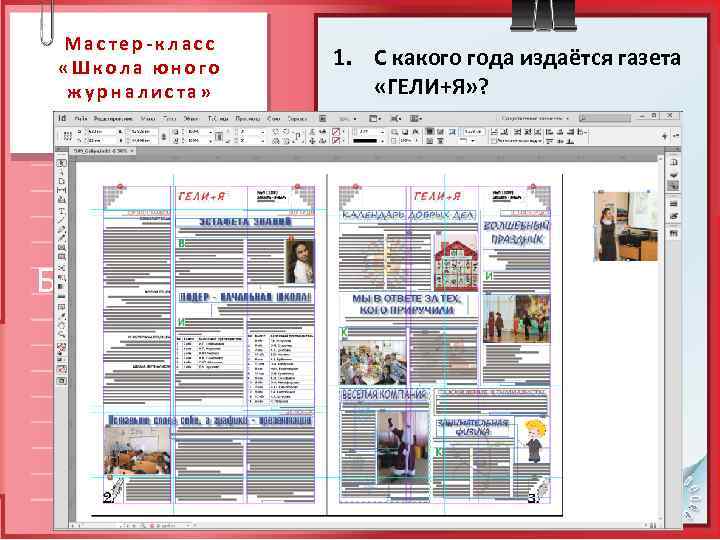The image size is (720, 540).
Task: Open the rotation angle dropdown
Action: (x=262, y=132)
